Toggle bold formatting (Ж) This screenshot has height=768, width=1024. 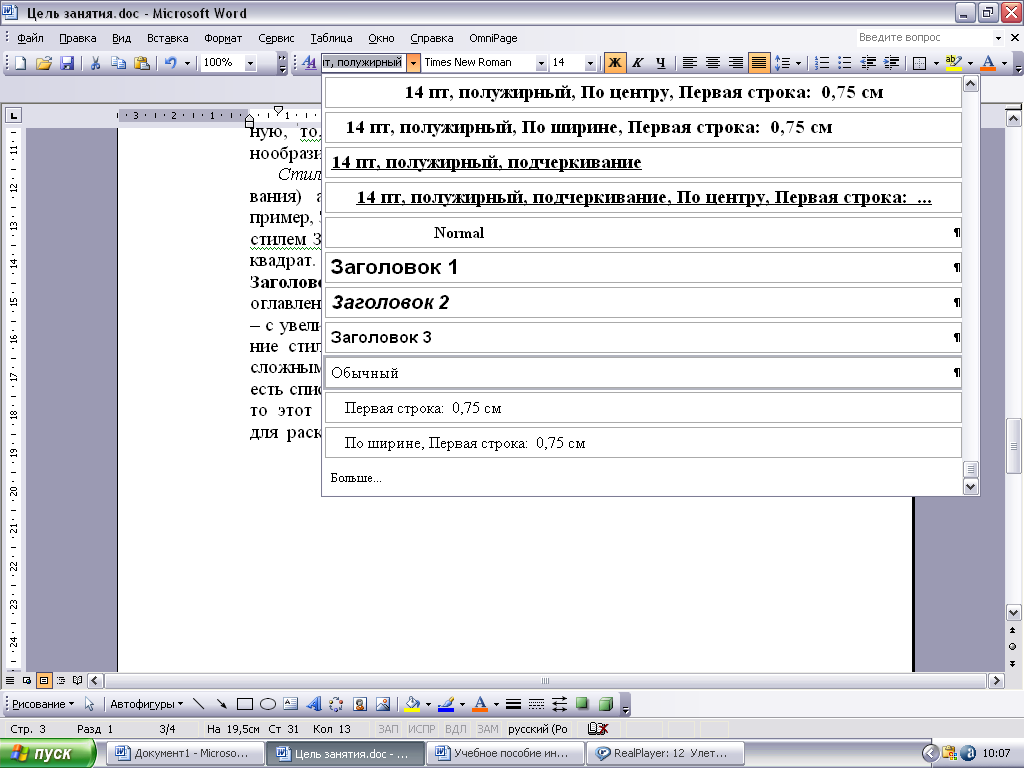(x=615, y=63)
